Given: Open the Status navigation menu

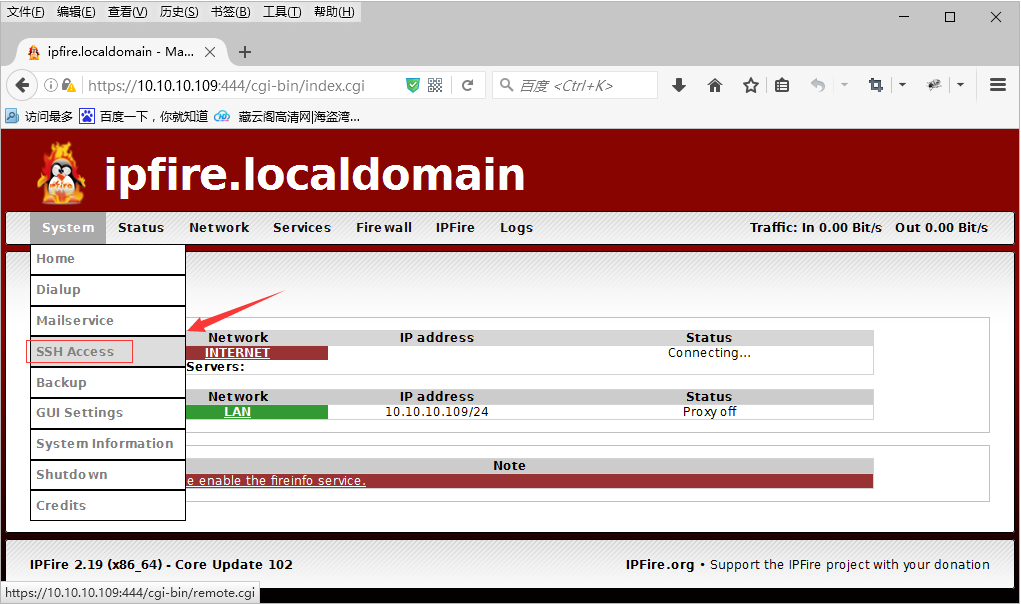Looking at the screenshot, I should pyautogui.click(x=141, y=228).
